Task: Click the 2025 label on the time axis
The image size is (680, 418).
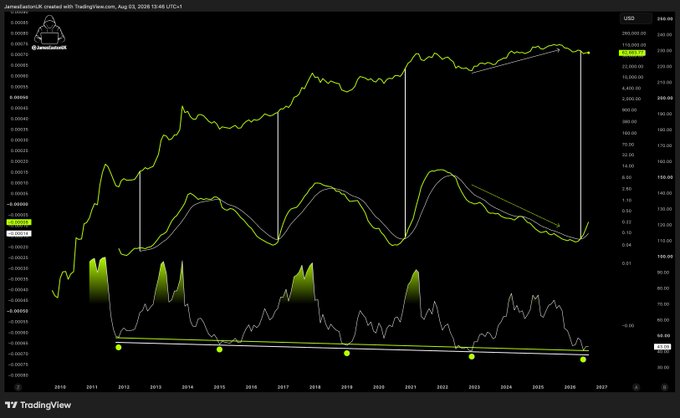Action: pos(538,387)
